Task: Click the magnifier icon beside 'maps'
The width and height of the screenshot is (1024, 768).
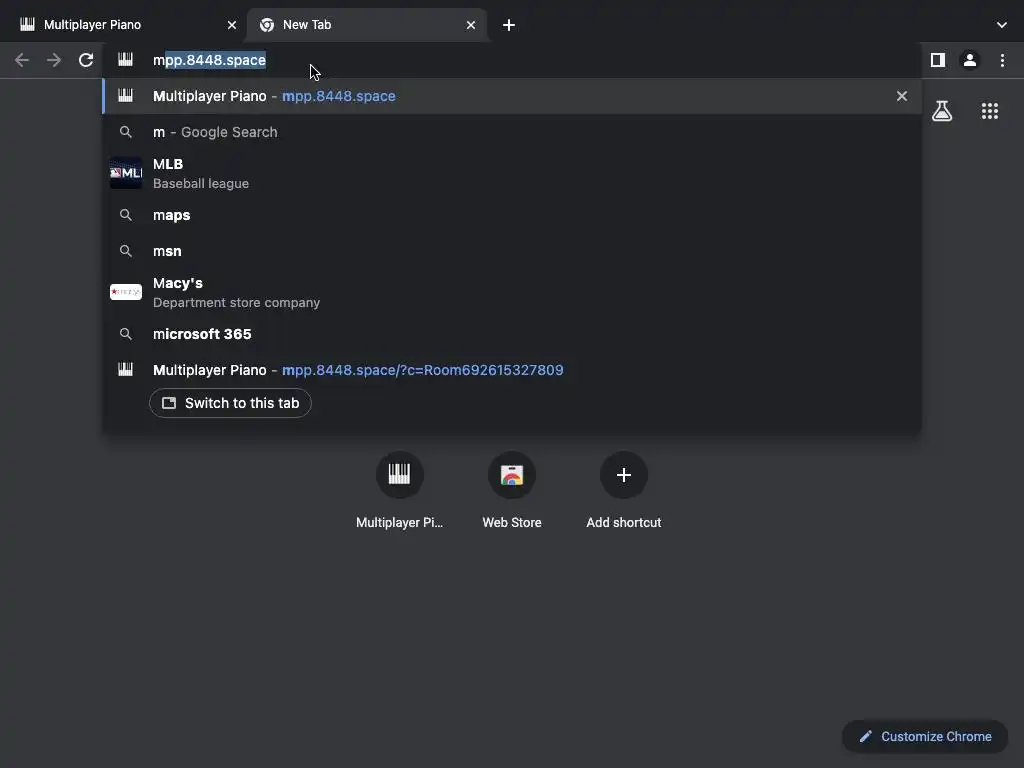Action: point(125,215)
